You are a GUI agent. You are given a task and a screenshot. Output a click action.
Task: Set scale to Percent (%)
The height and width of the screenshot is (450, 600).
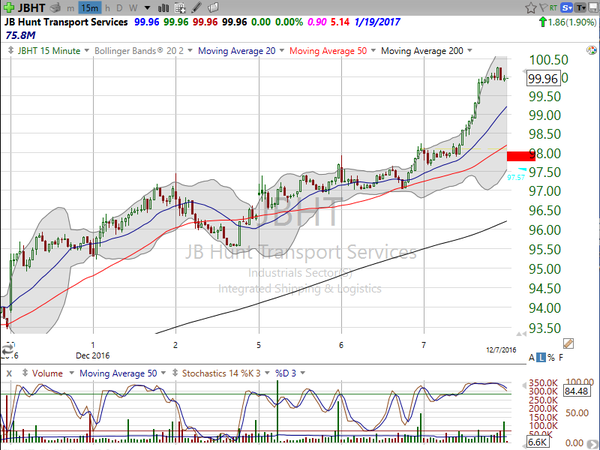[x=551, y=357]
